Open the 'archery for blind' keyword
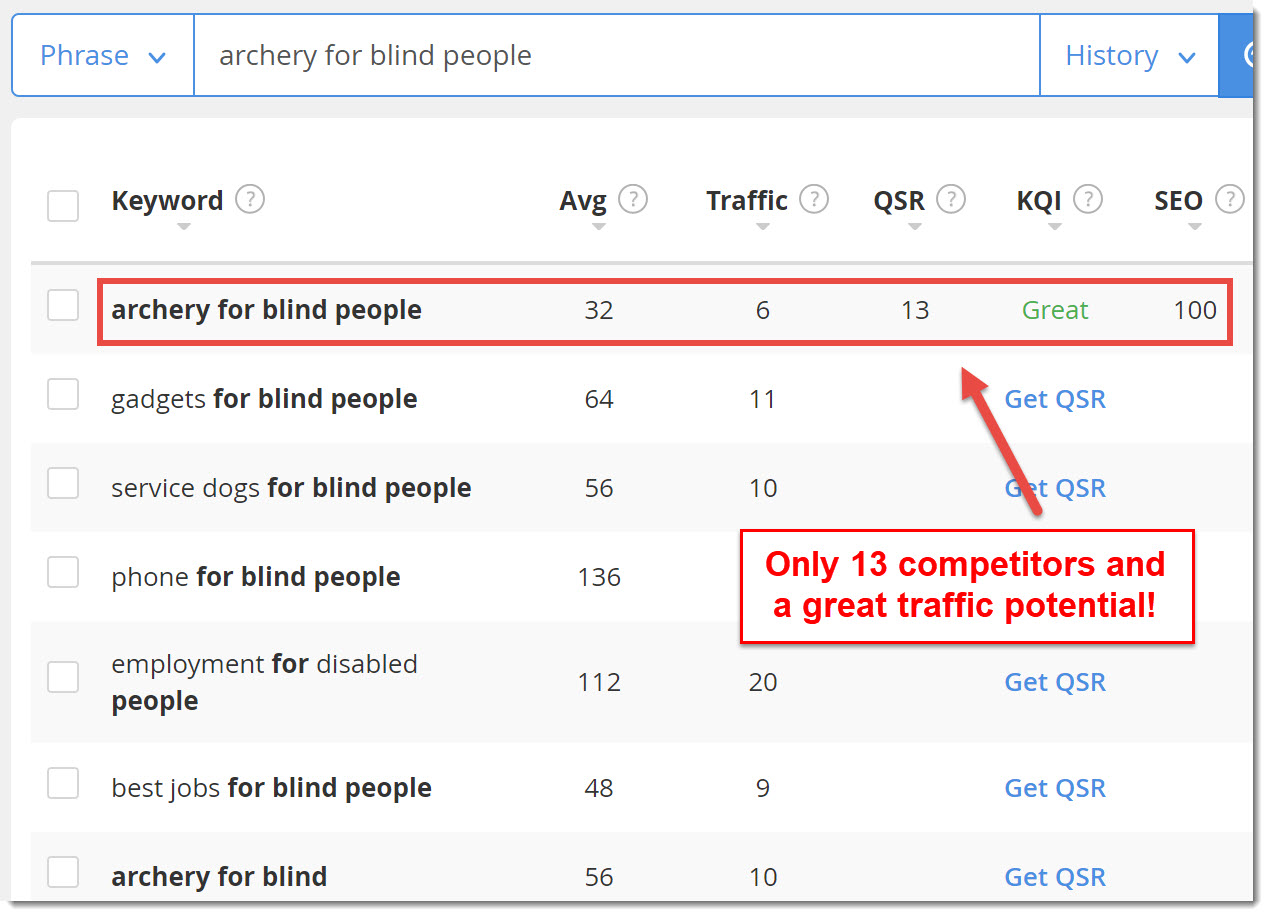This screenshot has height=916, width=1268. click(219, 877)
